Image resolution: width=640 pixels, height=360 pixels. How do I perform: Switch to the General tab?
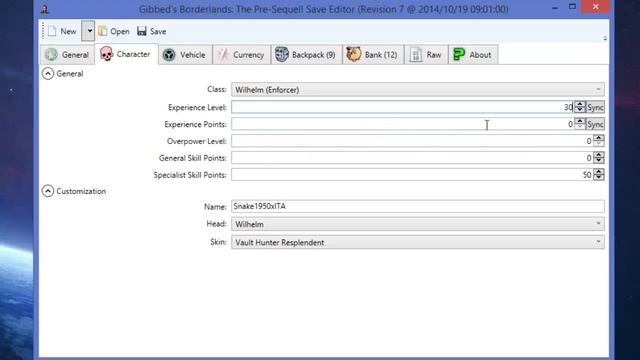coord(67,55)
